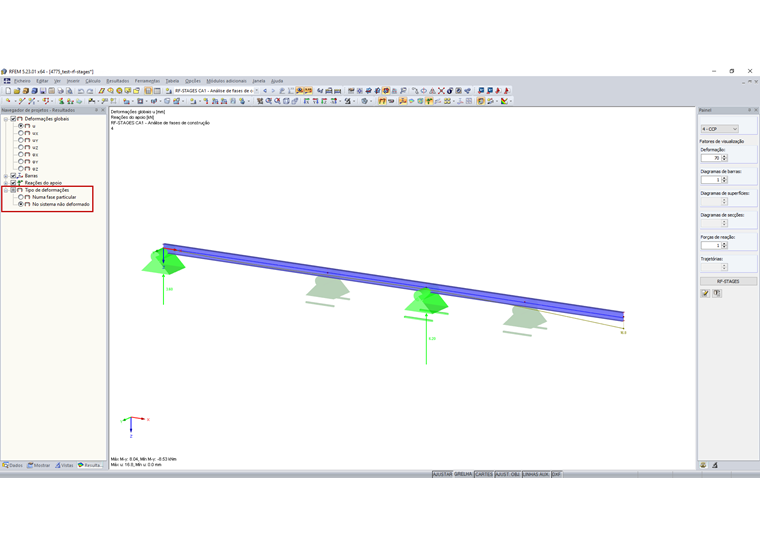Toggle Barras checkbox in navigator

[x=13, y=176]
